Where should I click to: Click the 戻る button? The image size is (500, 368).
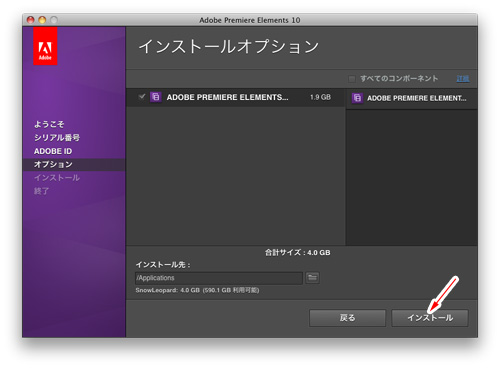point(347,318)
